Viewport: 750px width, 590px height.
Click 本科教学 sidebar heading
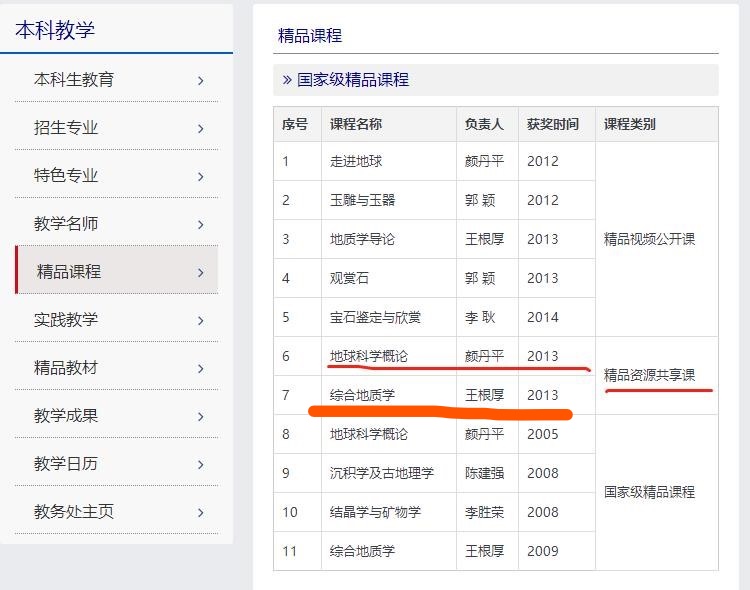tap(55, 30)
